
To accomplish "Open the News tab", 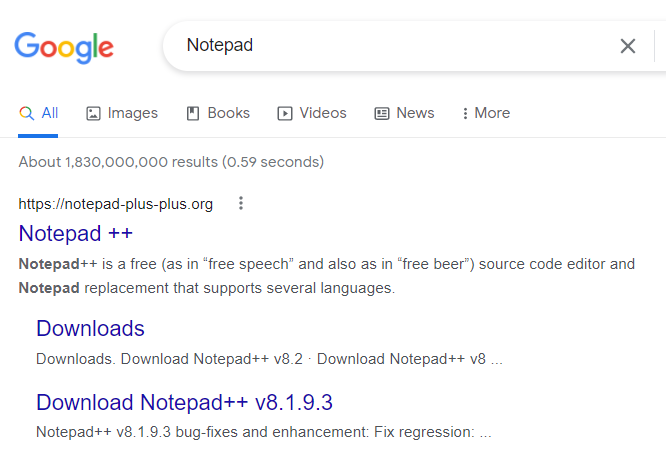I will 404,113.
